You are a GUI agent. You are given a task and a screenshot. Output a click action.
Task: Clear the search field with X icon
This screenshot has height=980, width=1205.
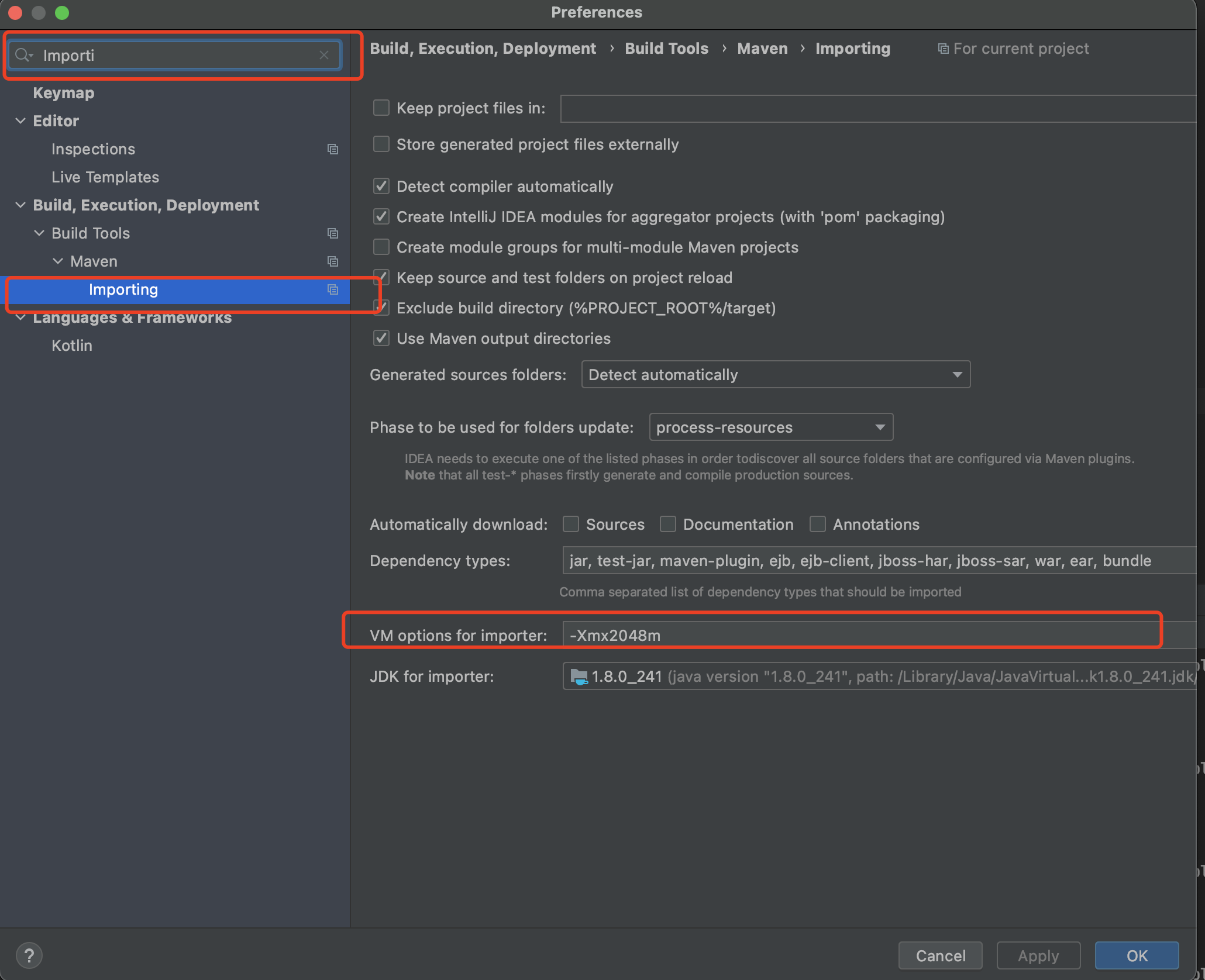coord(324,55)
